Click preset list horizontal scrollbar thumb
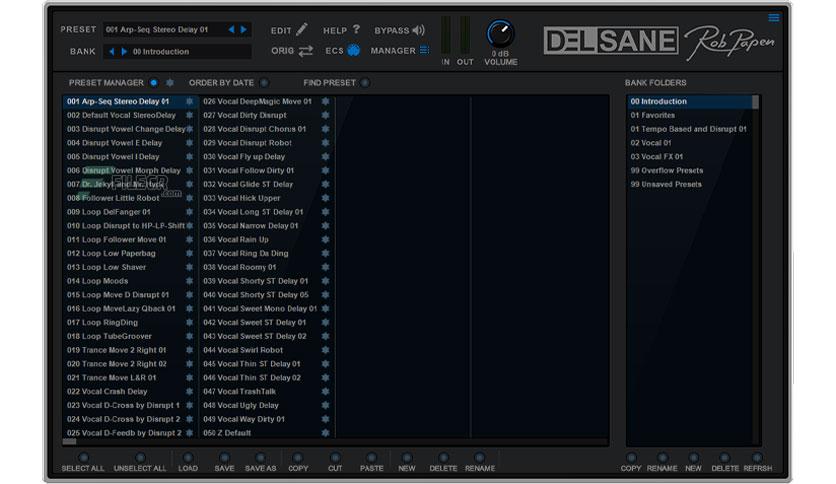 (x=69, y=441)
